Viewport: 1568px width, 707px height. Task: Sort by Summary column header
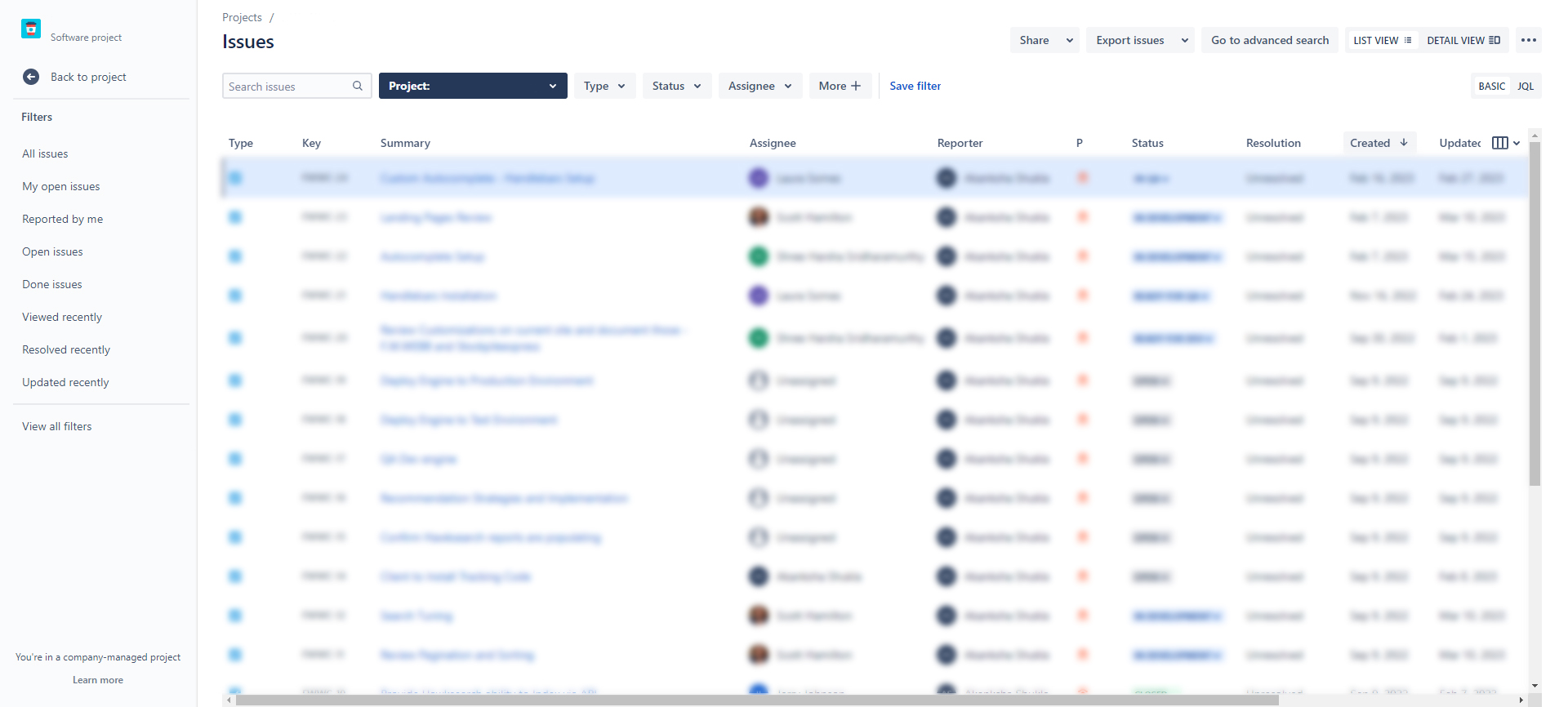(x=405, y=143)
